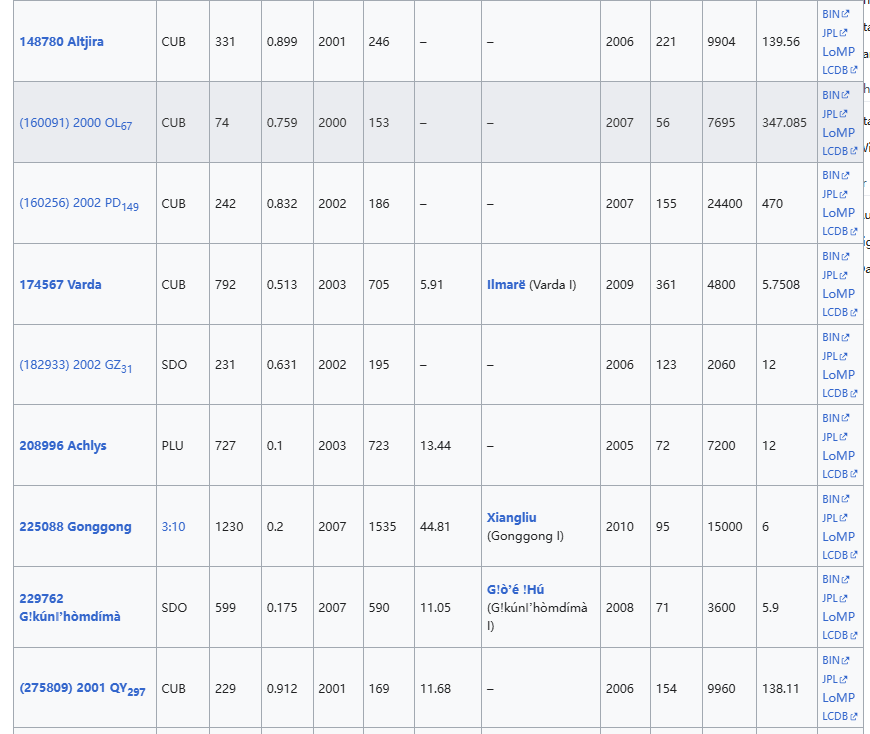Open the 148780 Altjira article link

pyautogui.click(x=61, y=42)
